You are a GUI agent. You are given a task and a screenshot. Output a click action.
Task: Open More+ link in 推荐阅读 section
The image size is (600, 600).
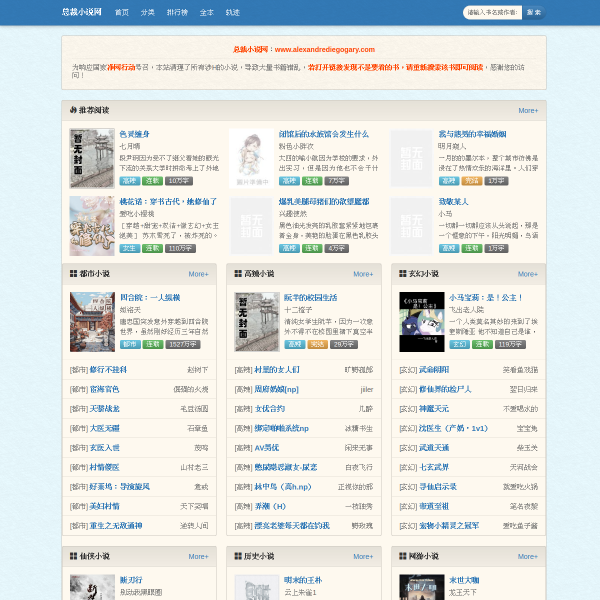click(528, 111)
